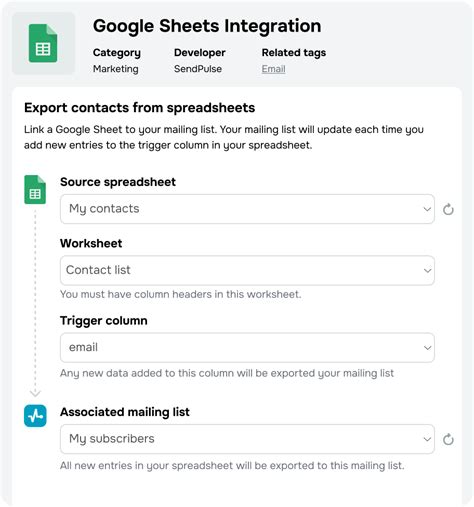Click the chevron in the Trigger column field
Screen dimensions: 474x507
[x=427, y=348]
